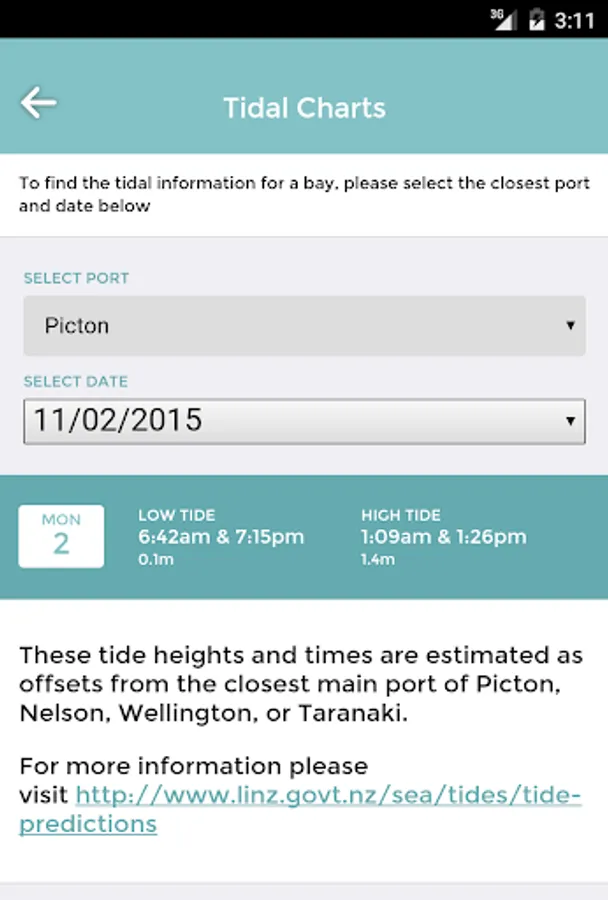Tap the battery status icon
Viewport: 608px width, 900px height.
536,20
